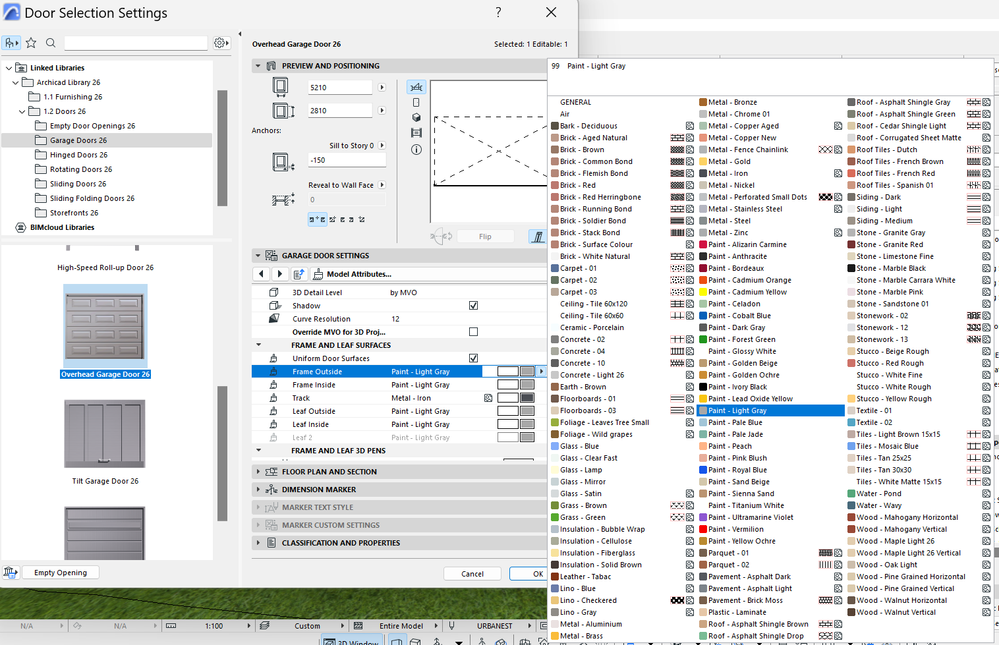Screen dimensions: 999x645
Task: Select the elevation preview icon
Action: [416, 102]
